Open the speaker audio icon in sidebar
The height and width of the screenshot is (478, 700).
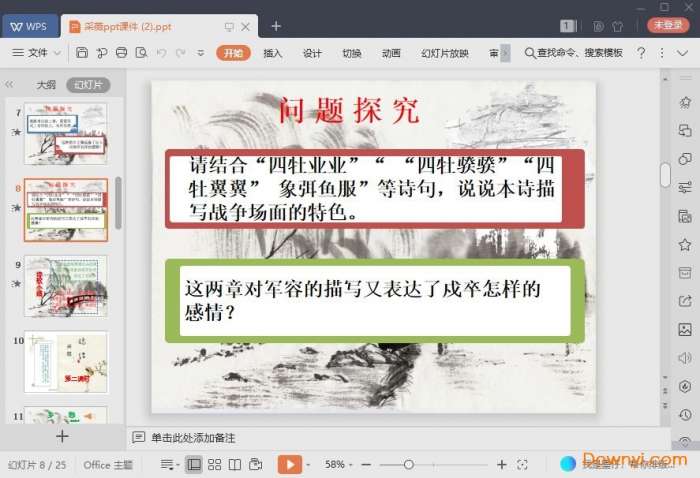click(x=685, y=358)
